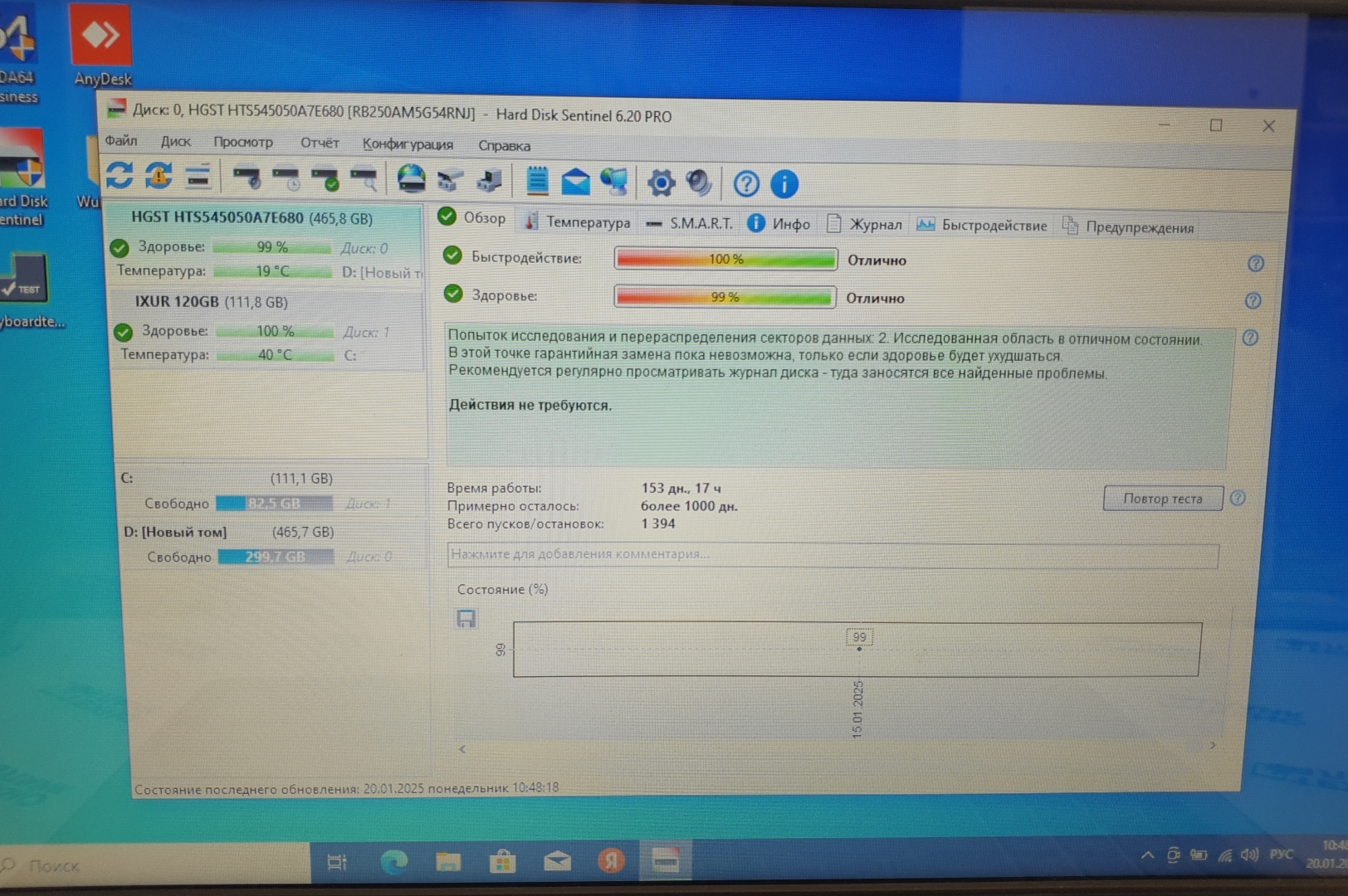Click the refresh icon with warning triangle
1348x896 pixels.
[x=159, y=176]
